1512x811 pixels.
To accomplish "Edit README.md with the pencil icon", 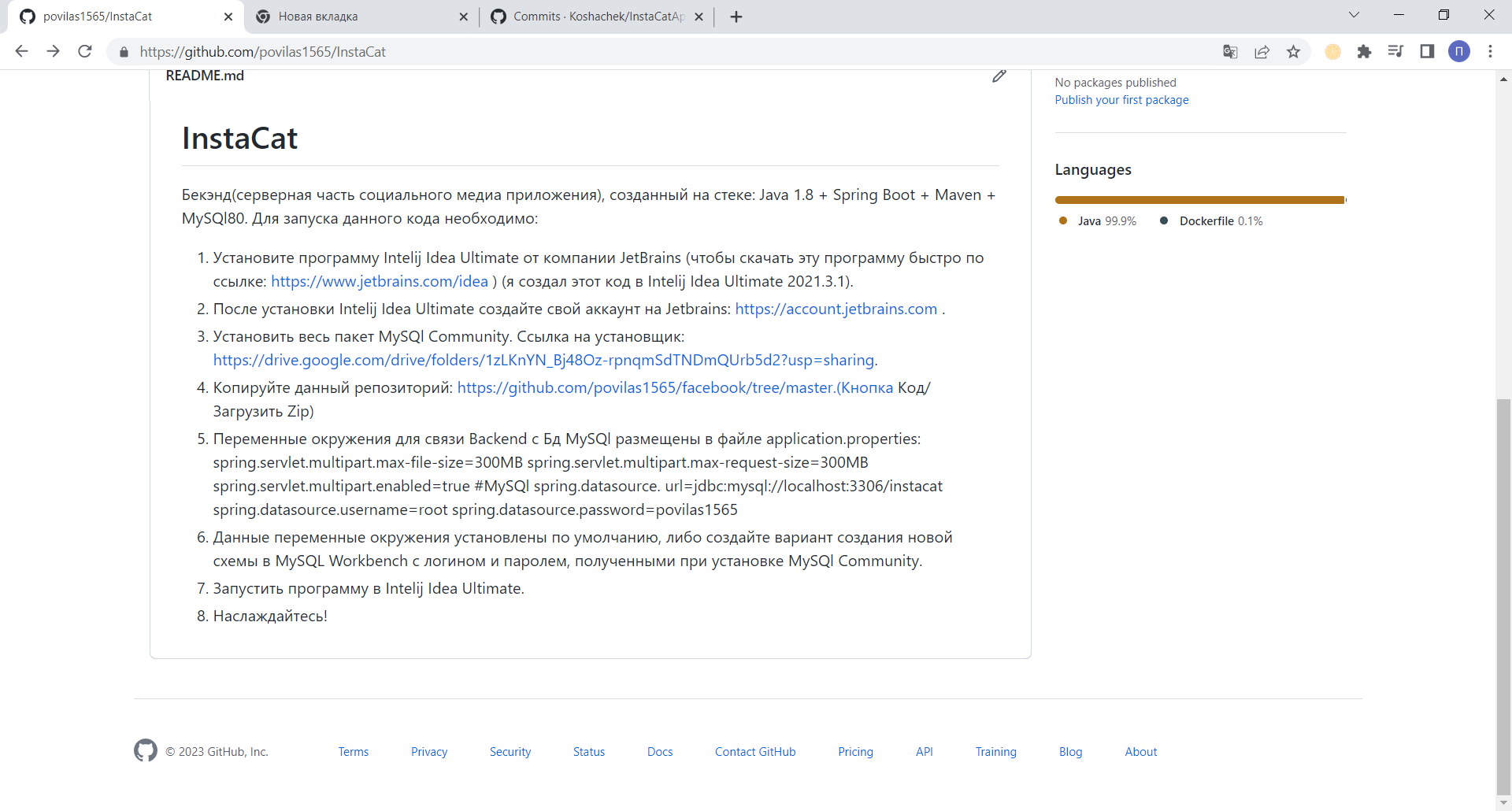I will (999, 76).
